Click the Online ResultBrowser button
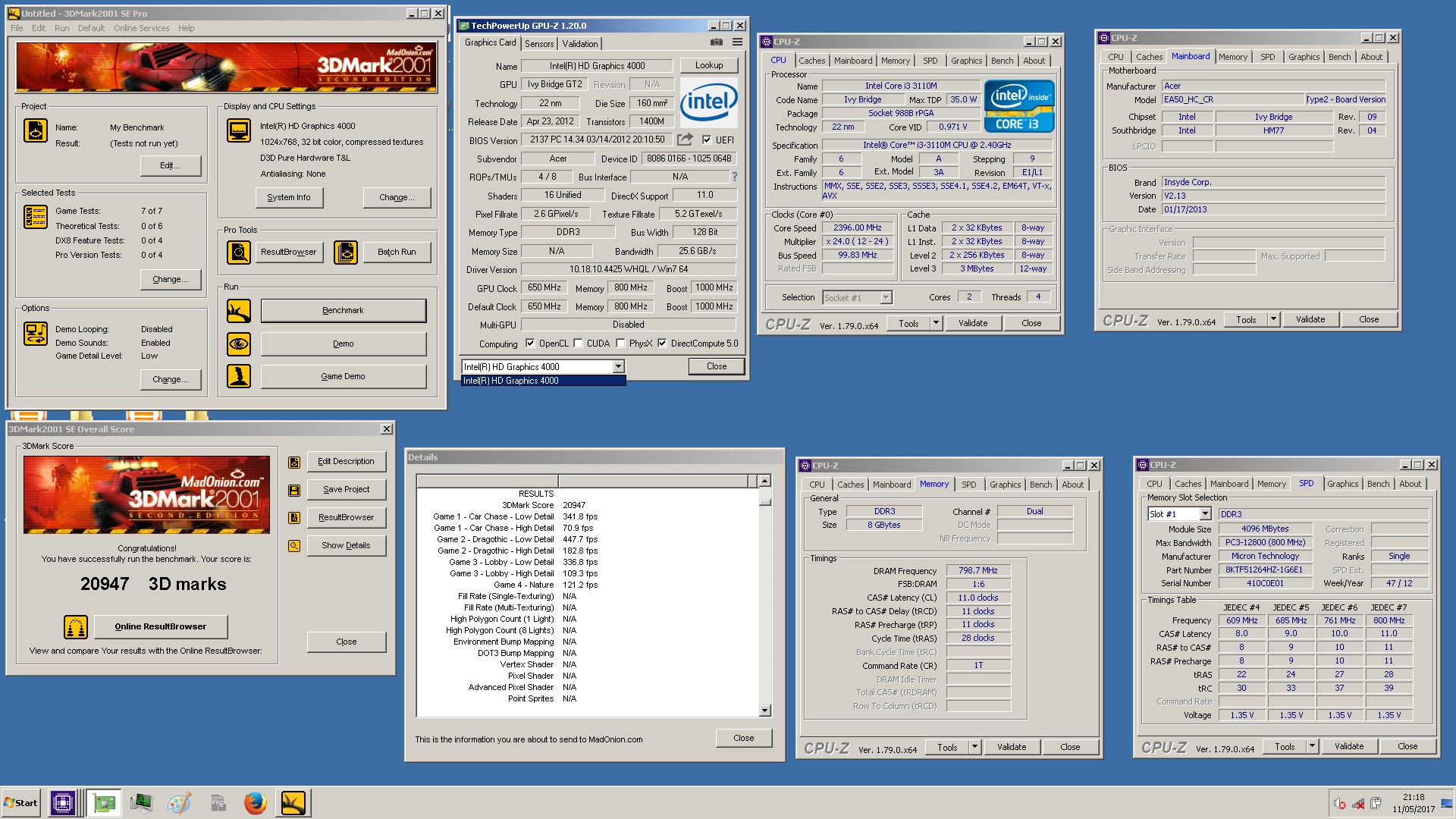Screen dimensions: 1456x819 (160, 626)
